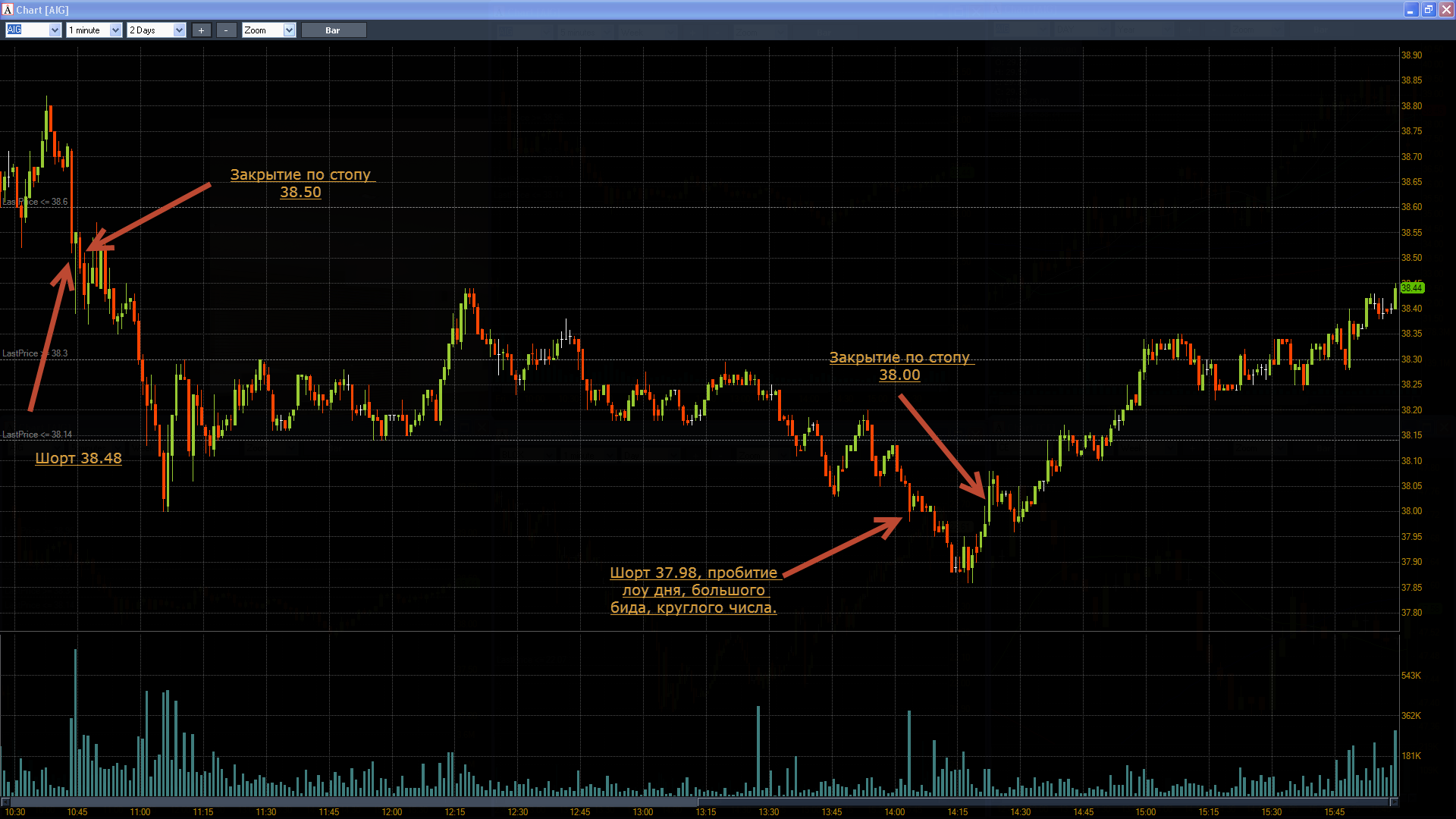
Task: Open the 1 minute interval dropdown arrow
Action: pos(115,30)
